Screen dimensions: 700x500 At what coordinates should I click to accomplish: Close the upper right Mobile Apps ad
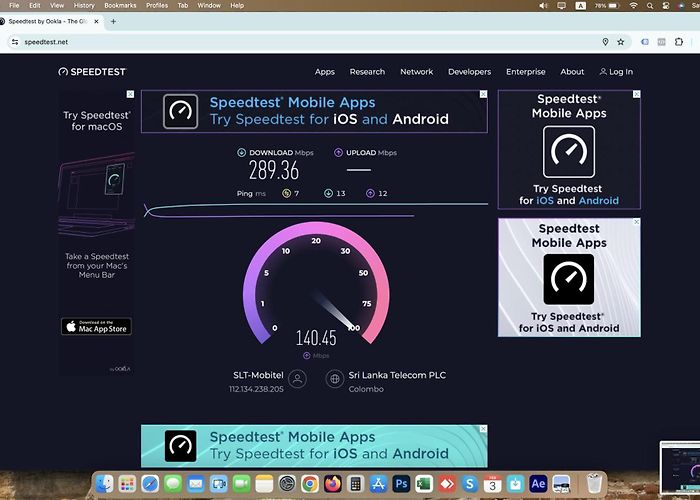(x=637, y=94)
